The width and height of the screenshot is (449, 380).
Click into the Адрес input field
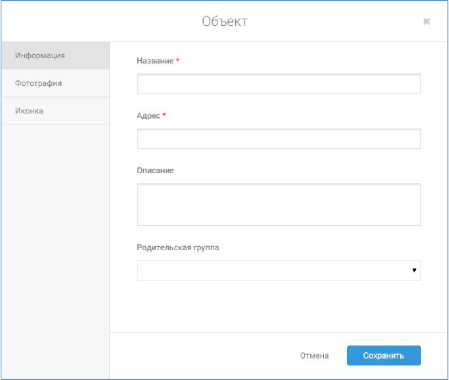[279, 139]
